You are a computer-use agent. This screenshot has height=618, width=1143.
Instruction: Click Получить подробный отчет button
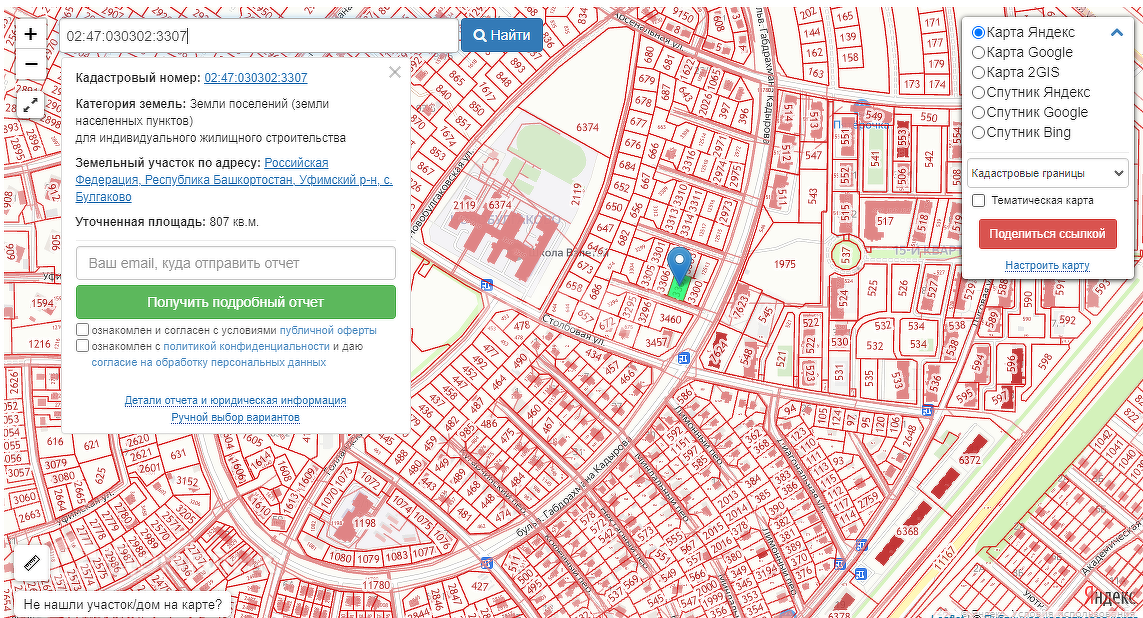[236, 302]
